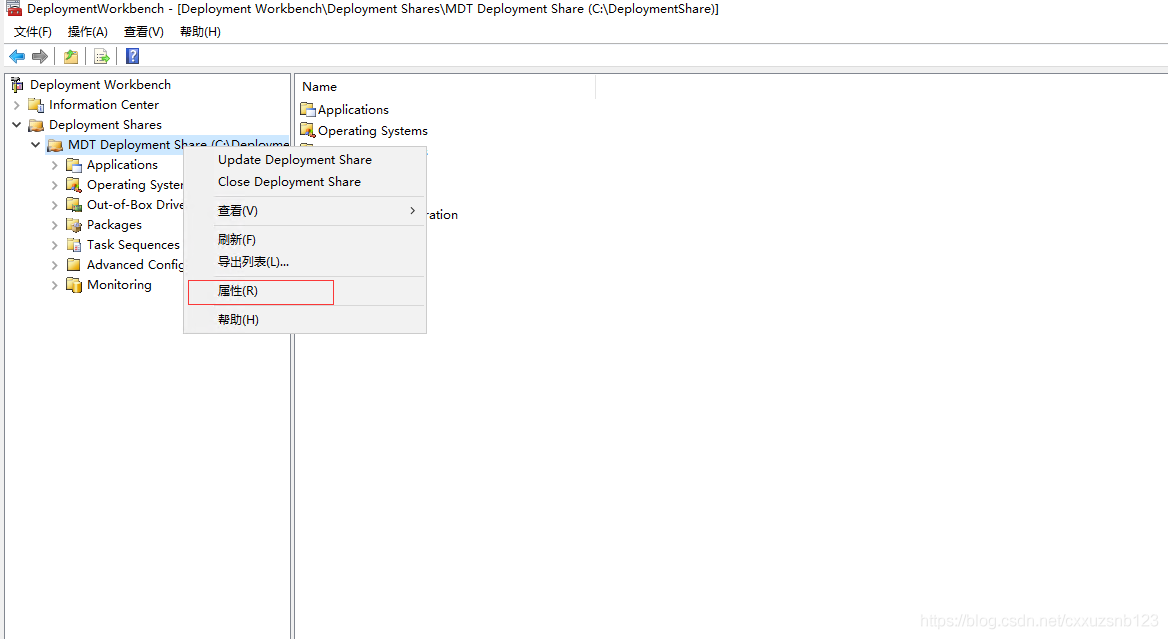Expand the Information Center node
Viewport: 1168px width, 639px height.
coord(16,105)
